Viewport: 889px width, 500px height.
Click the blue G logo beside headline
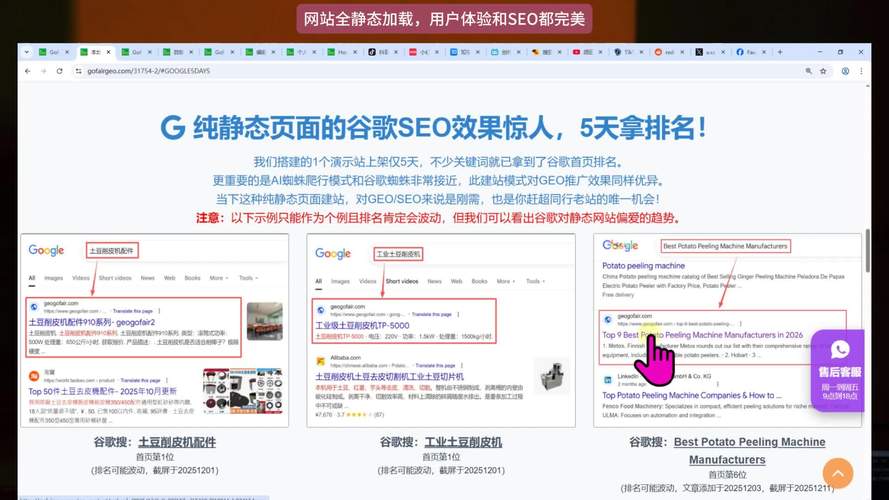pyautogui.click(x=173, y=128)
